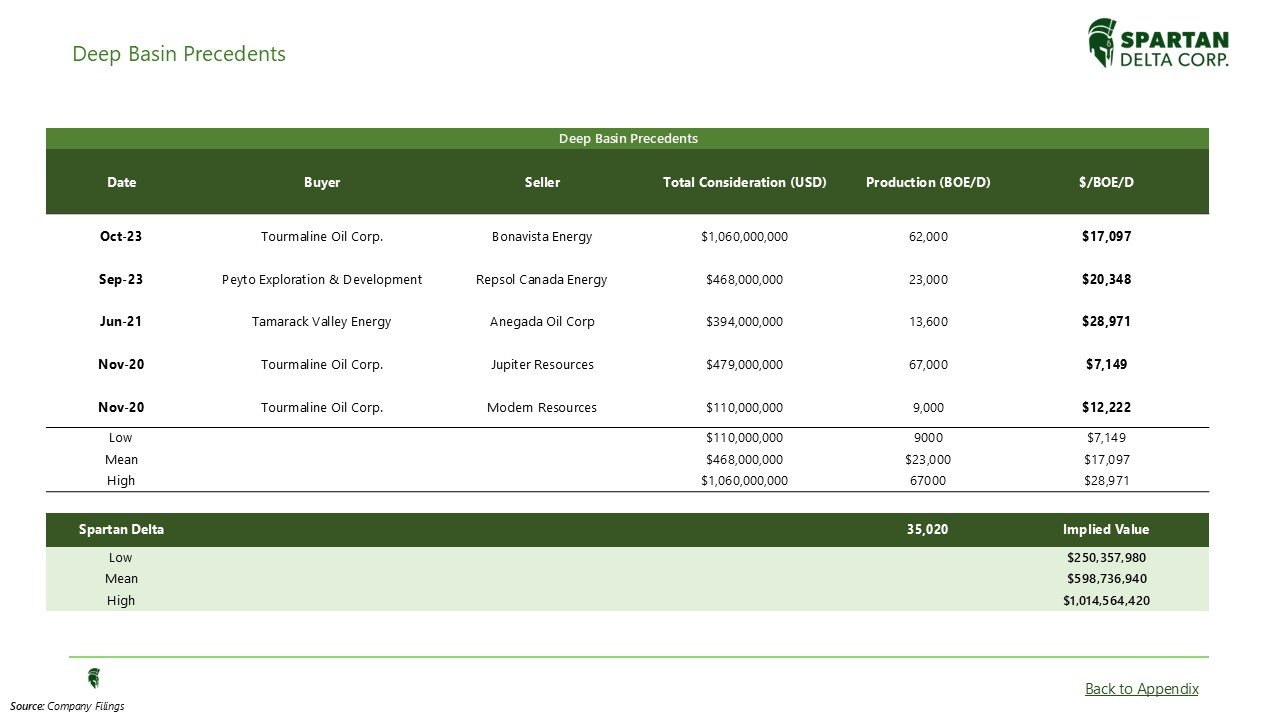
Task: Click the 9000 low production value
Action: coord(928,438)
